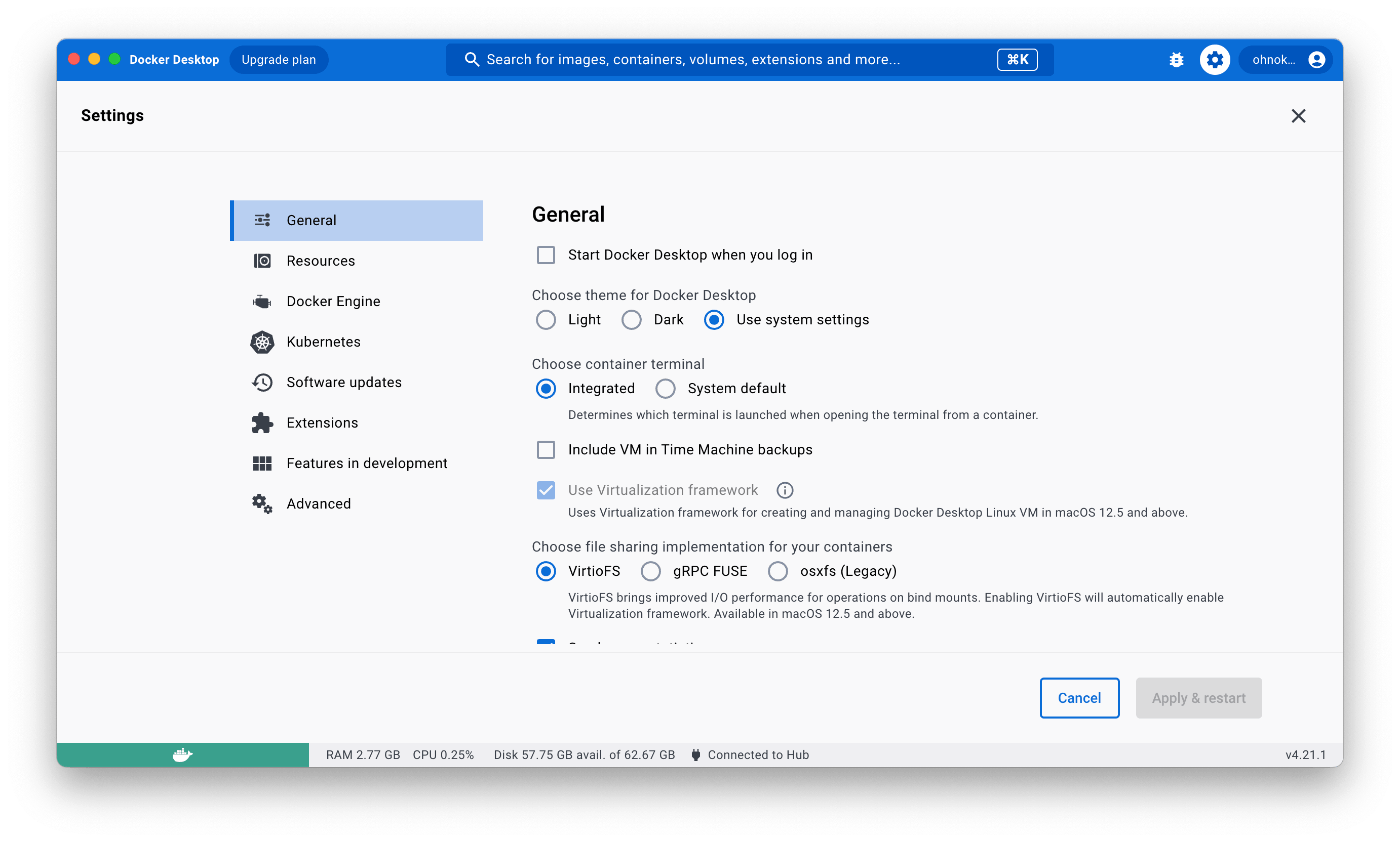
Task: Click the Connected to Hub status text
Action: click(758, 755)
